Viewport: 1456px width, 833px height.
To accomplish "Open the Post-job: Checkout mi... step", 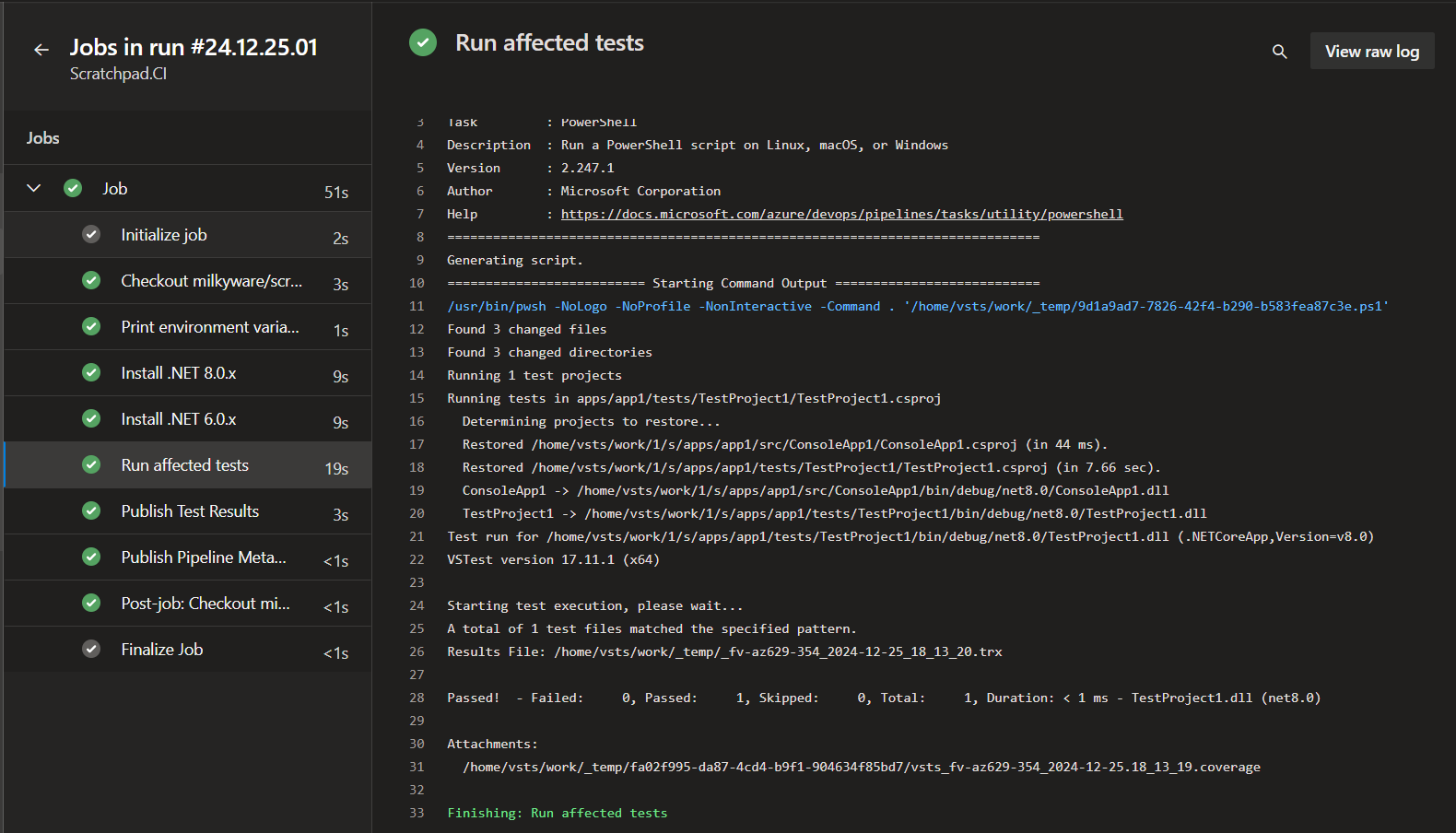I will point(188,604).
